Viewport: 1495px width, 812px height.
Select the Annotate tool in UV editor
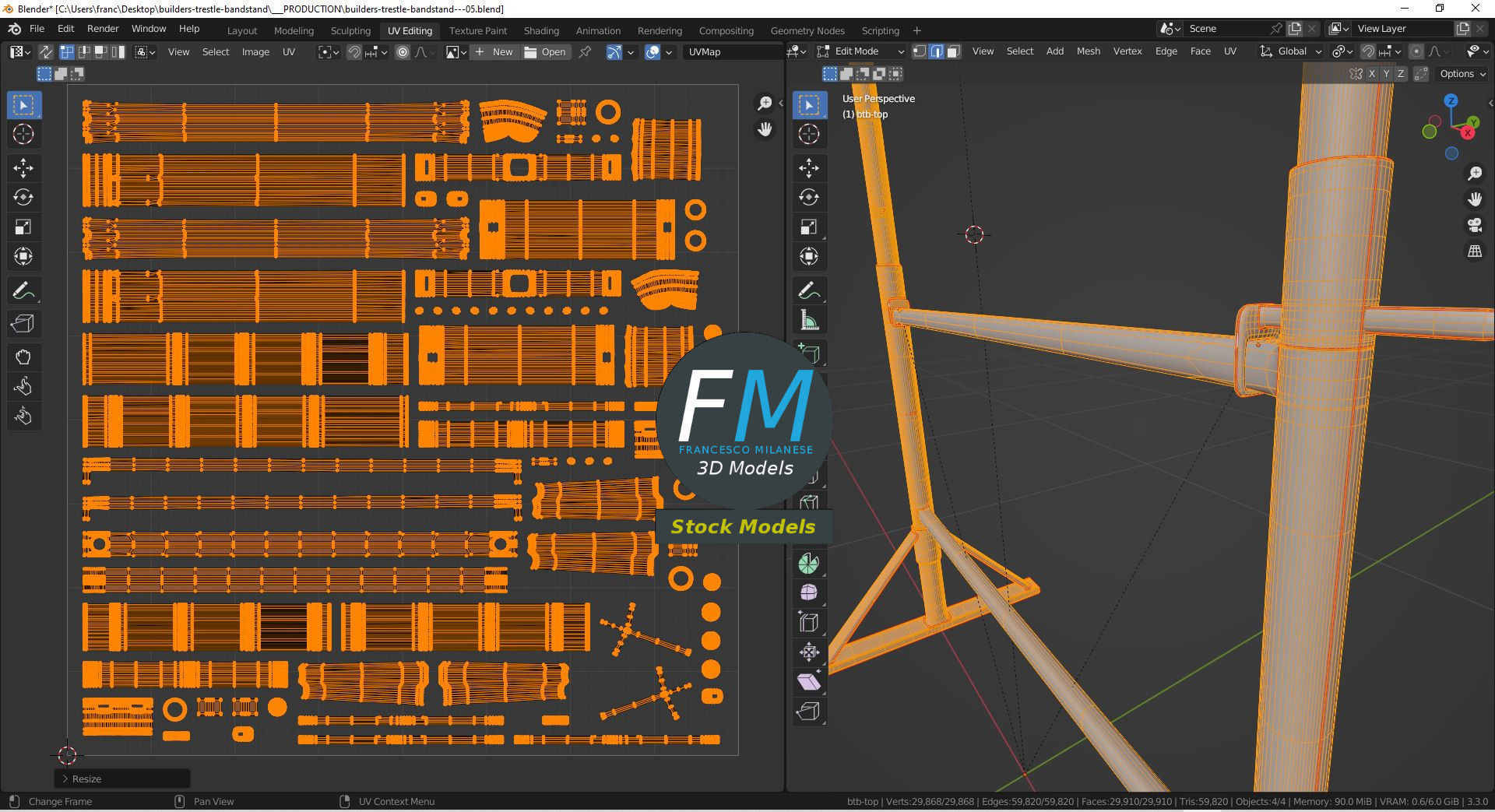[x=23, y=291]
